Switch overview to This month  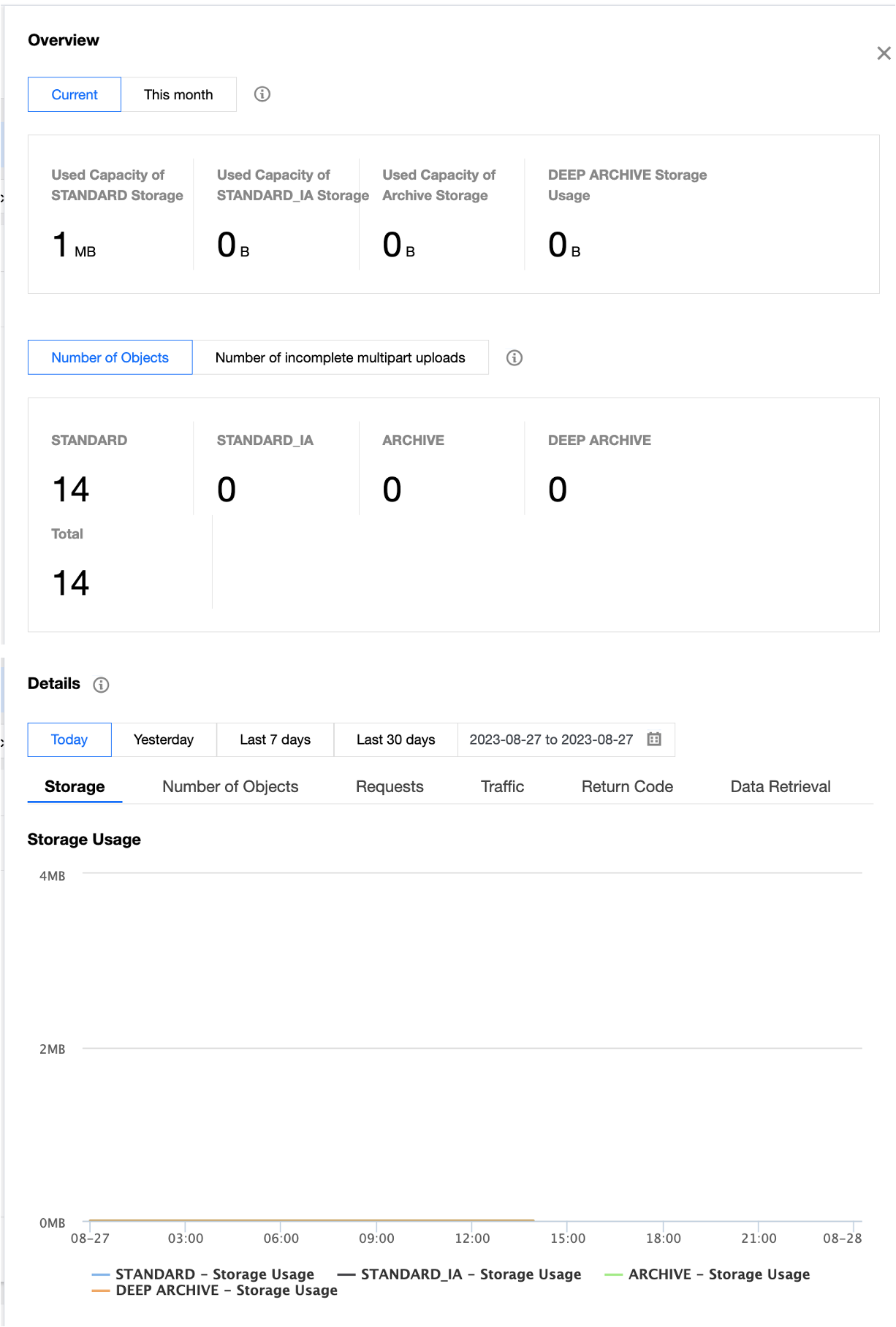(178, 94)
